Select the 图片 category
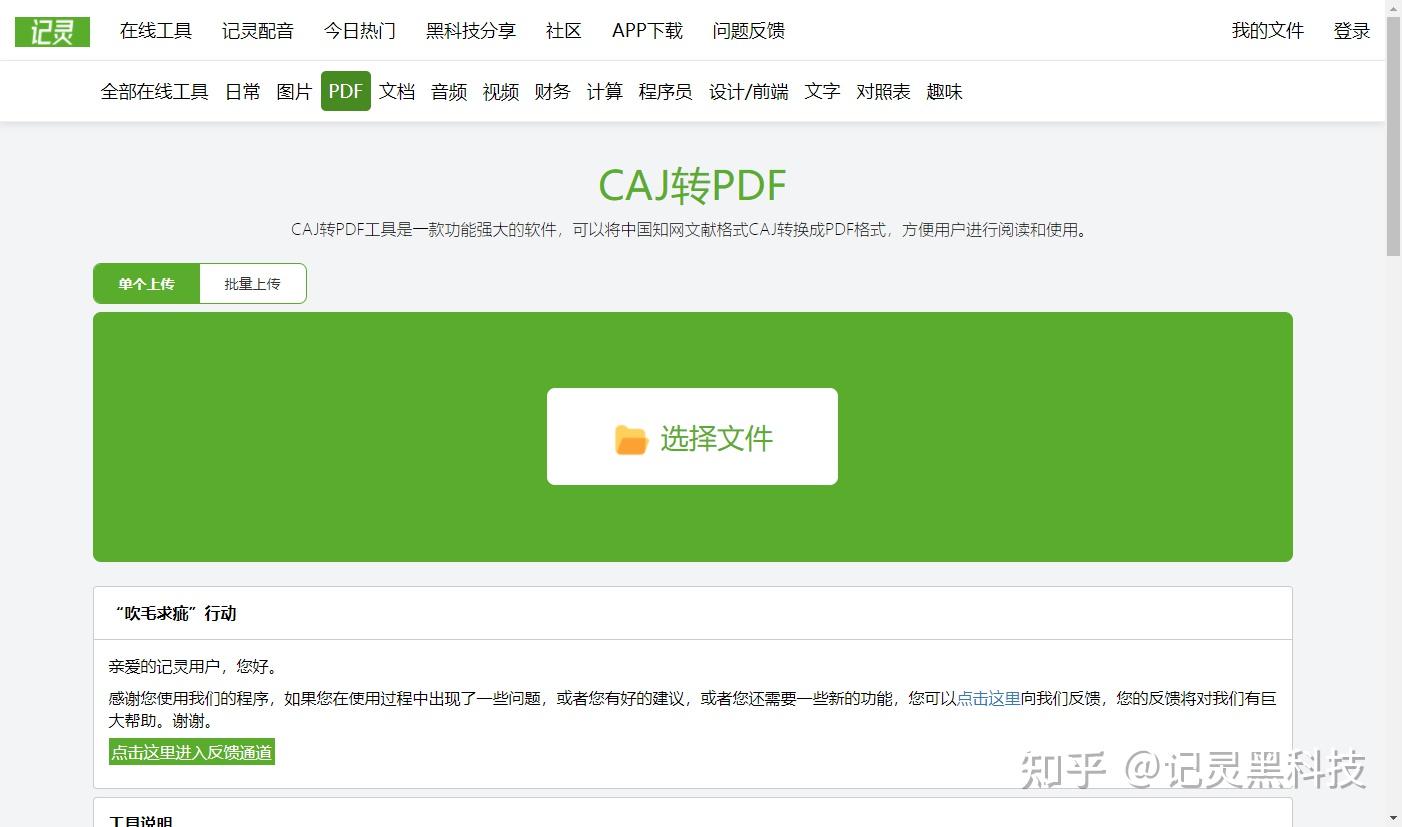 tap(293, 91)
